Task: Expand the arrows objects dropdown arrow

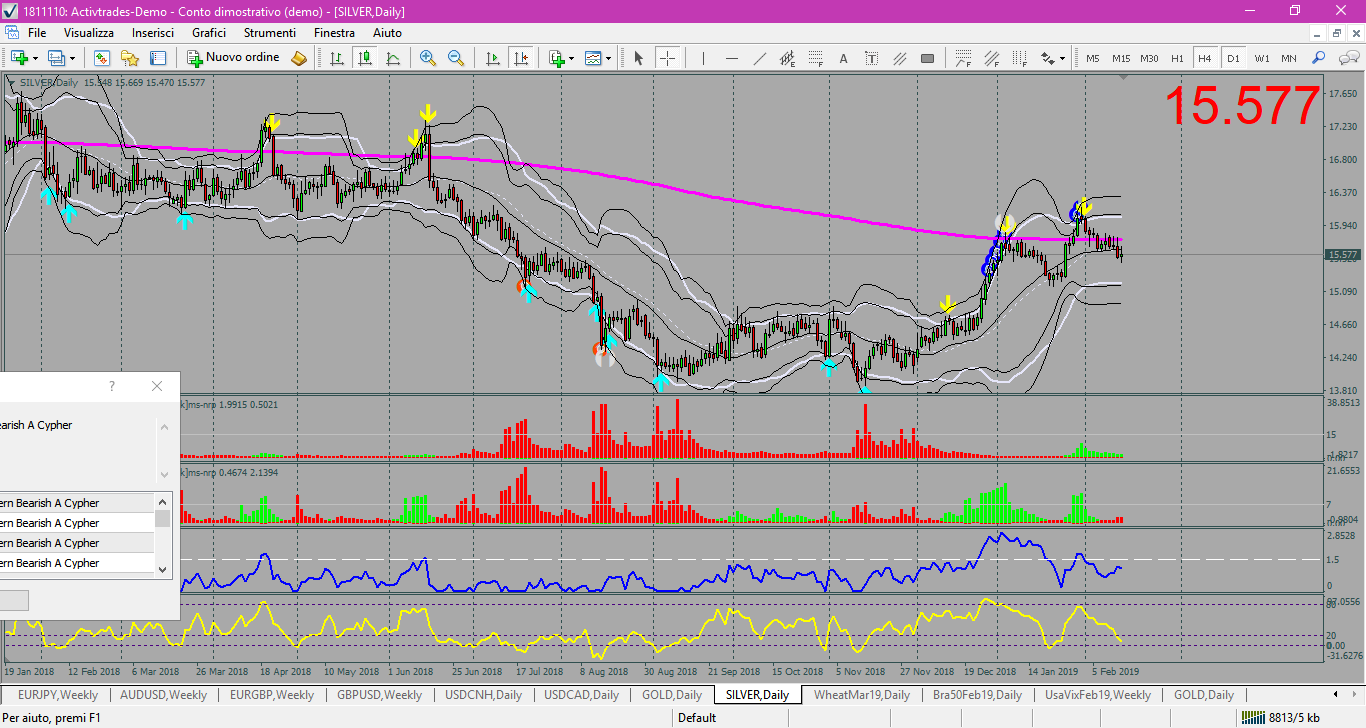Action: tap(1062, 58)
